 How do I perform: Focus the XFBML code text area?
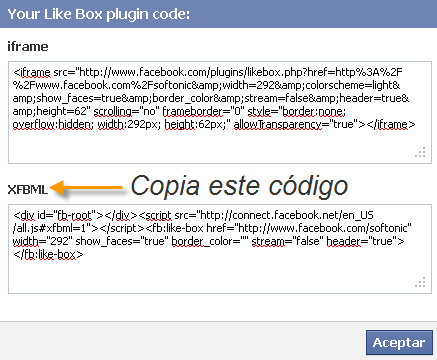(220, 249)
